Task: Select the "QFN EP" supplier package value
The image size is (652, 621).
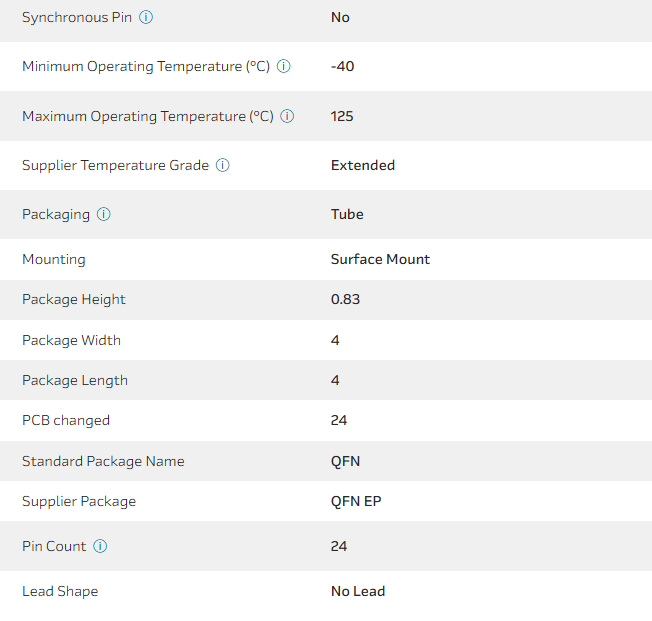Action: (x=358, y=501)
